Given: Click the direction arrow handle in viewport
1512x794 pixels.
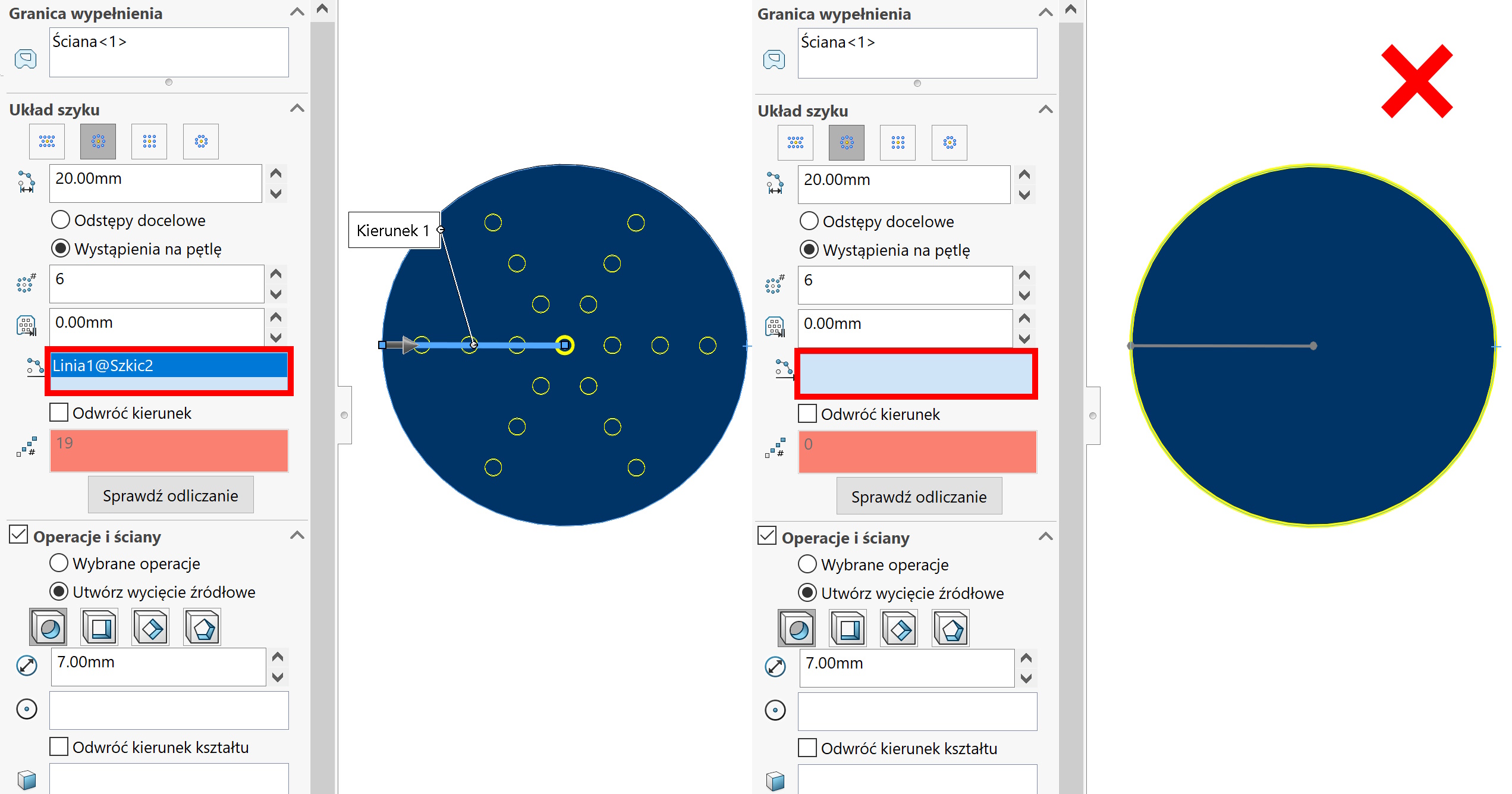Looking at the screenshot, I should pyautogui.click(x=403, y=345).
